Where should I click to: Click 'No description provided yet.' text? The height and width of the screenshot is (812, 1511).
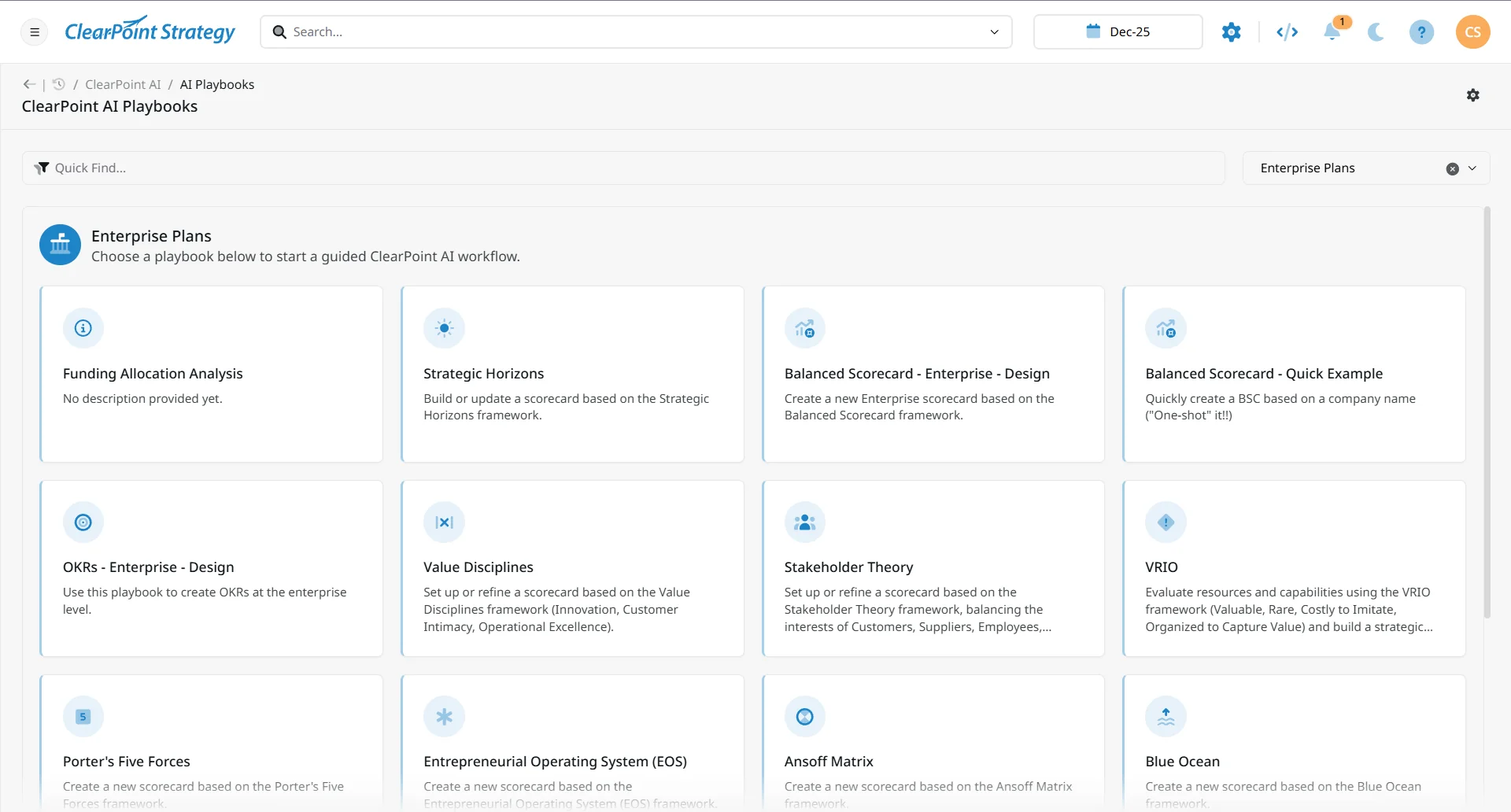coord(142,399)
